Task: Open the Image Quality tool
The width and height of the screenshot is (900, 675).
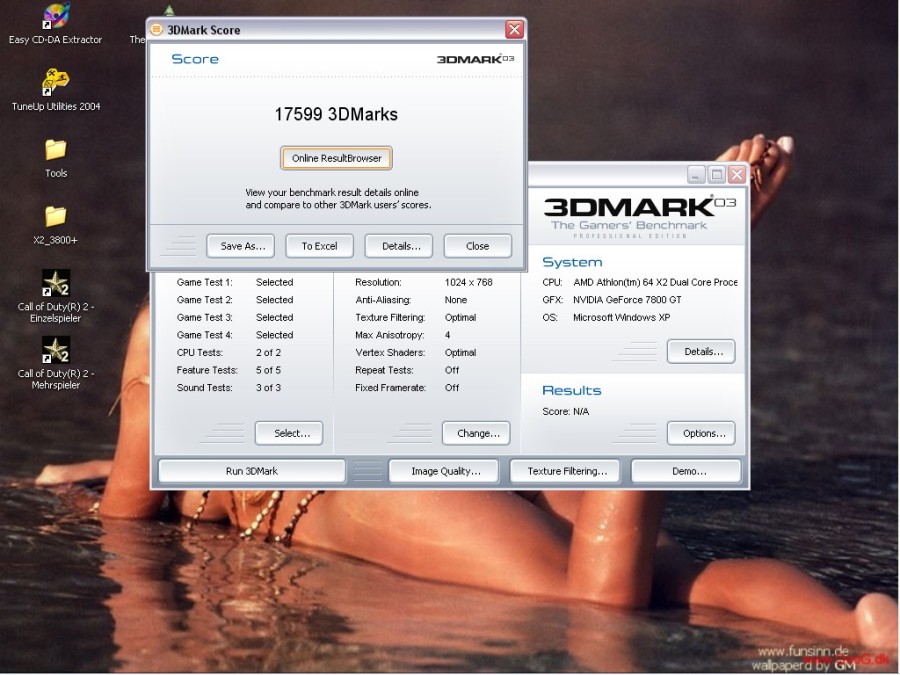Action: tap(444, 471)
